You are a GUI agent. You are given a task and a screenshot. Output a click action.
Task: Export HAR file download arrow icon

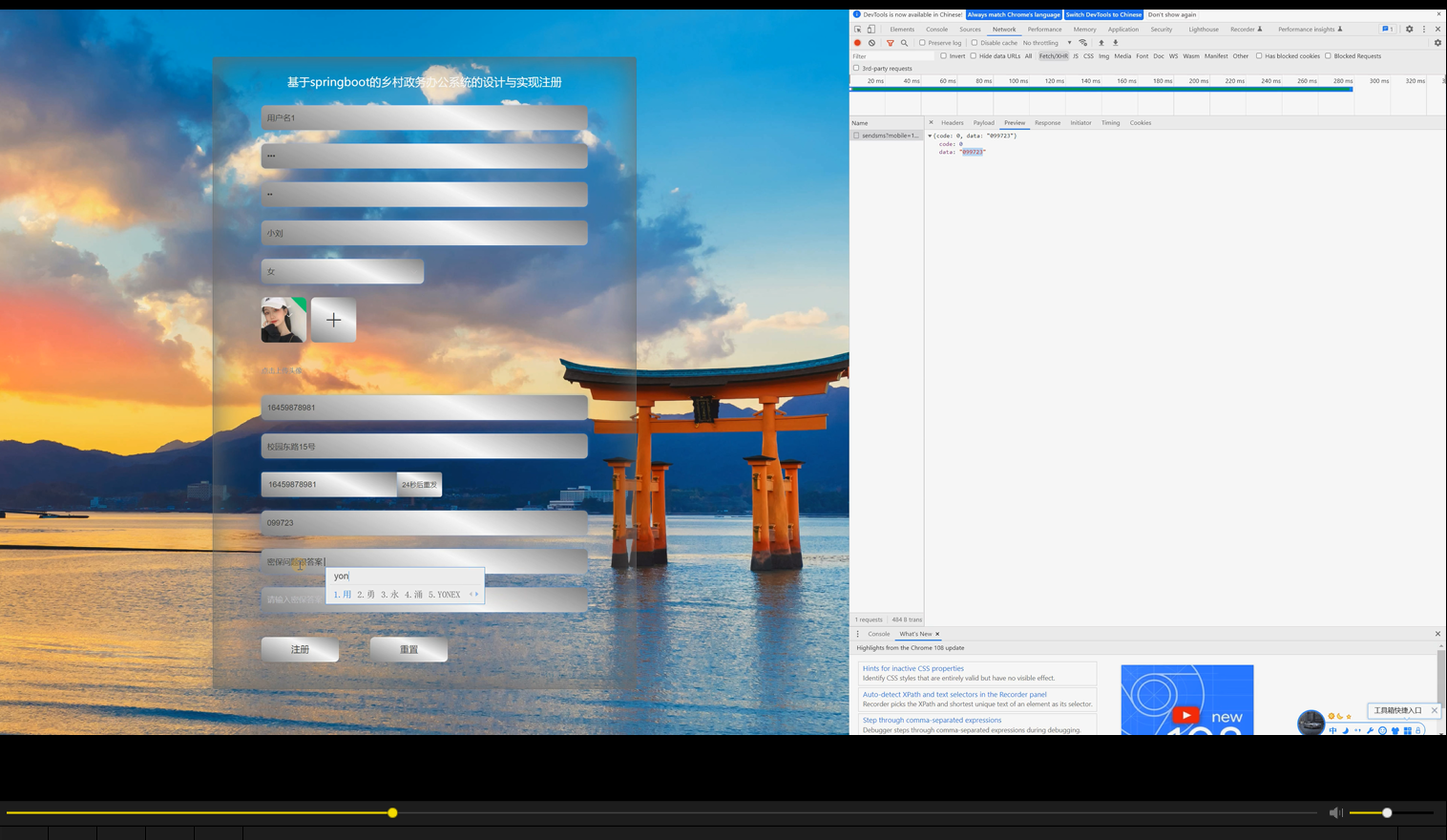[x=1115, y=43]
